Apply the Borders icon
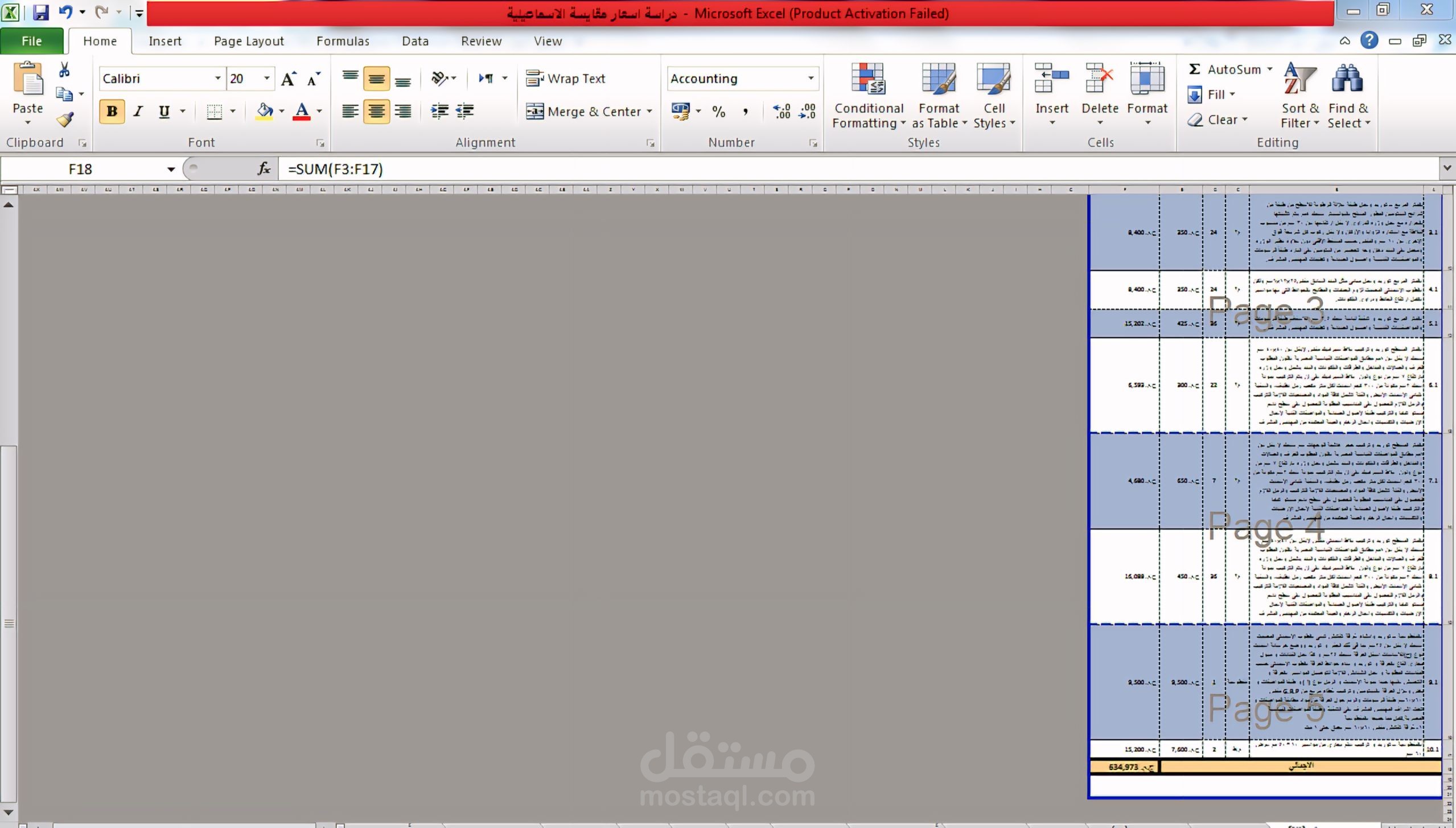Image resolution: width=1456 pixels, height=828 pixels. coord(214,111)
